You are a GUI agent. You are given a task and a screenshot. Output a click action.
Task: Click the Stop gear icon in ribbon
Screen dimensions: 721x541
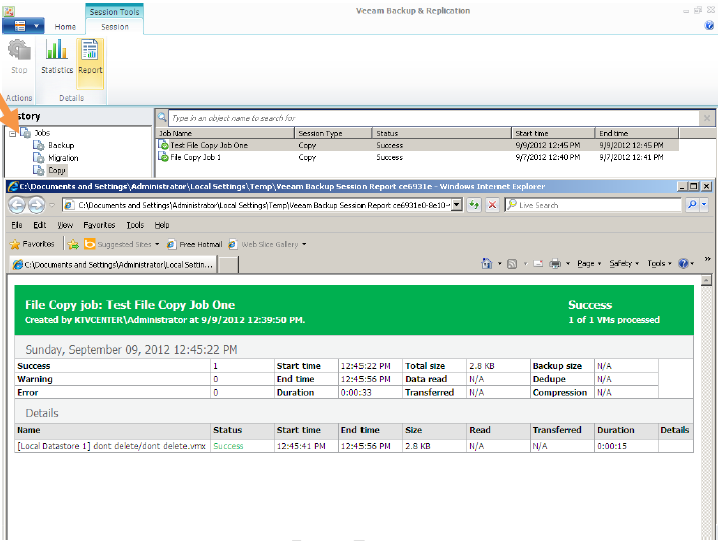pos(19,50)
